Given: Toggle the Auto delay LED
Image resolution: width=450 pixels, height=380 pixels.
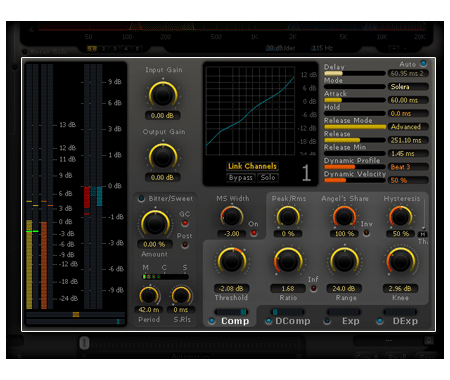Looking at the screenshot, I should (x=423, y=63).
